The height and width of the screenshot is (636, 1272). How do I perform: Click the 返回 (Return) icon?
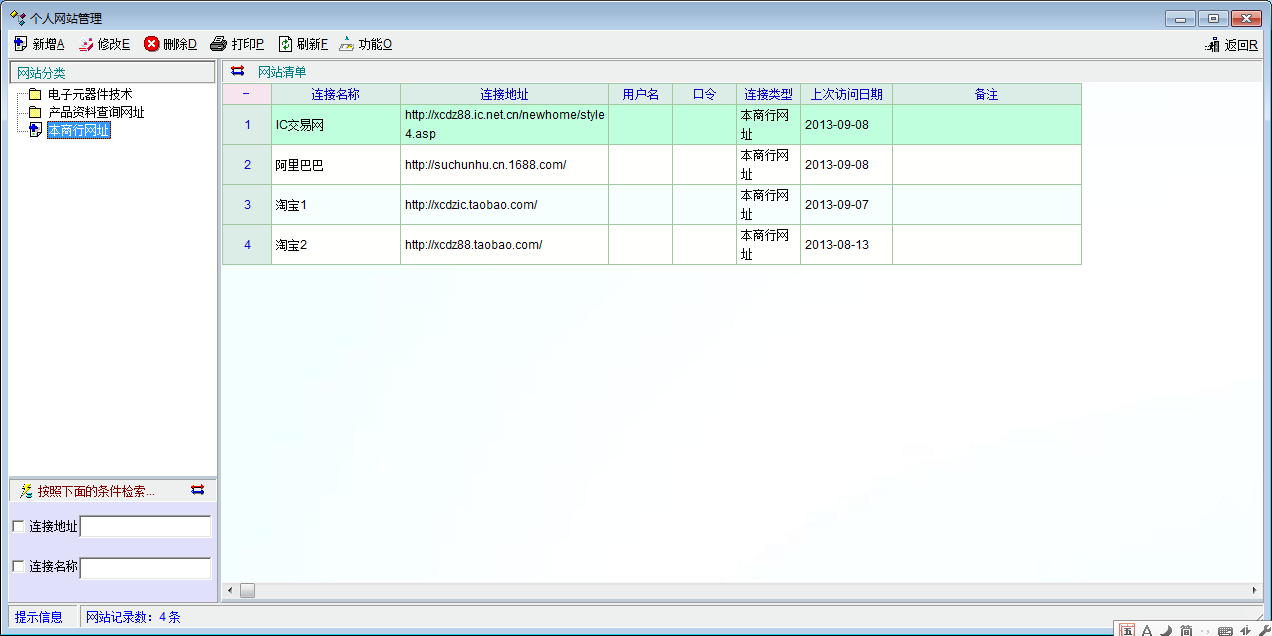pos(1214,45)
